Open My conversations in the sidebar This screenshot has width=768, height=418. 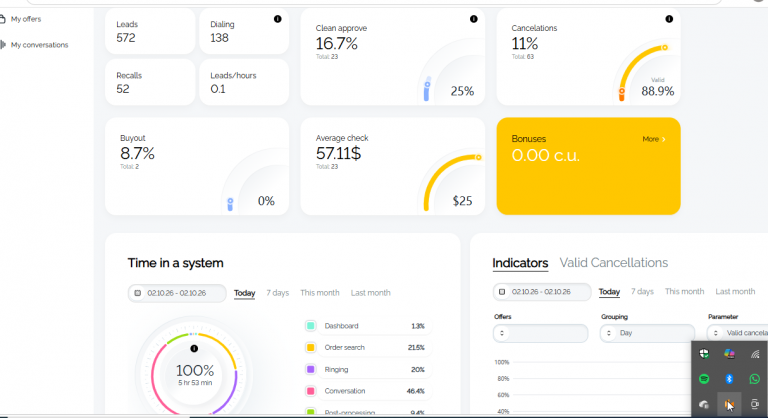[x=39, y=45]
